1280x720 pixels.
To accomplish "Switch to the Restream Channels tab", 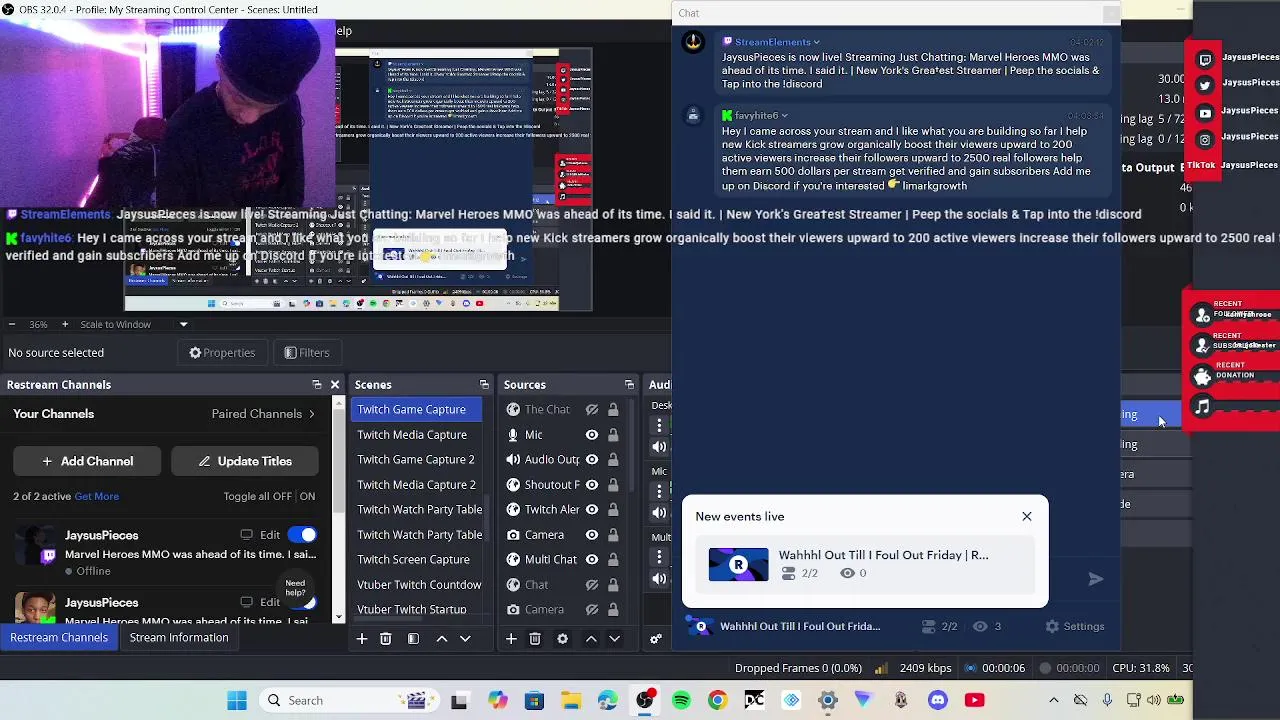I will (59, 638).
